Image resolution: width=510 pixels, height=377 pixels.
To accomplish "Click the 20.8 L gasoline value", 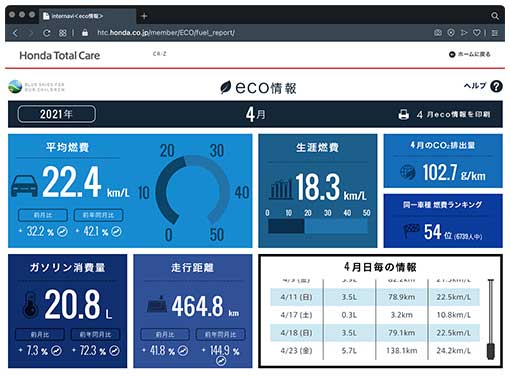I will [78, 304].
